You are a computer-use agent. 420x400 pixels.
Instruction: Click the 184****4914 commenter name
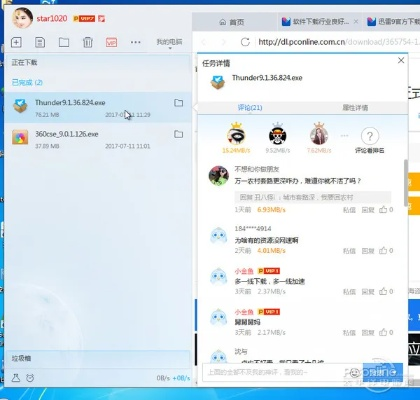253,229
